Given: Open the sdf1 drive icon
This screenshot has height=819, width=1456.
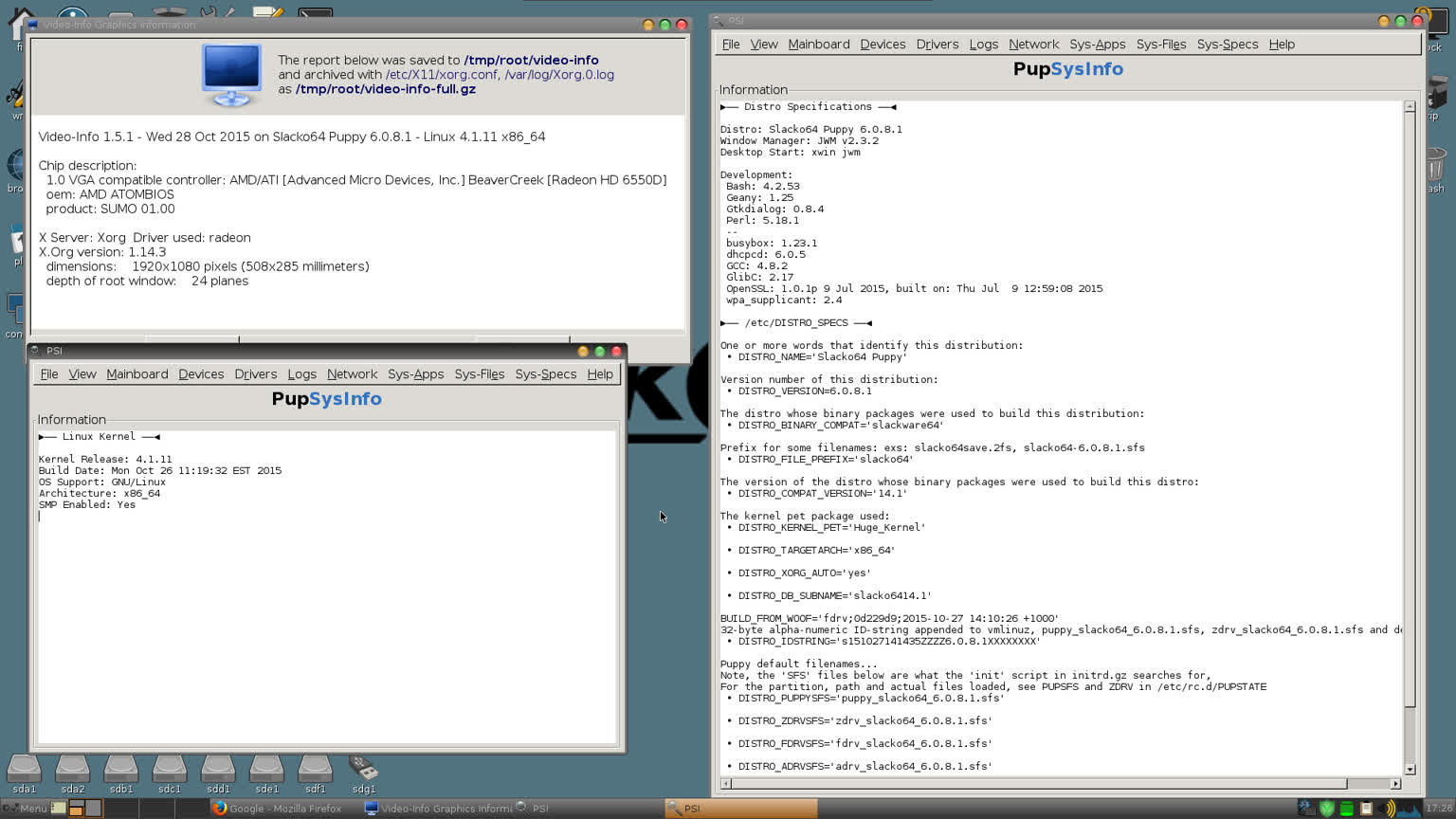Looking at the screenshot, I should pos(315,768).
